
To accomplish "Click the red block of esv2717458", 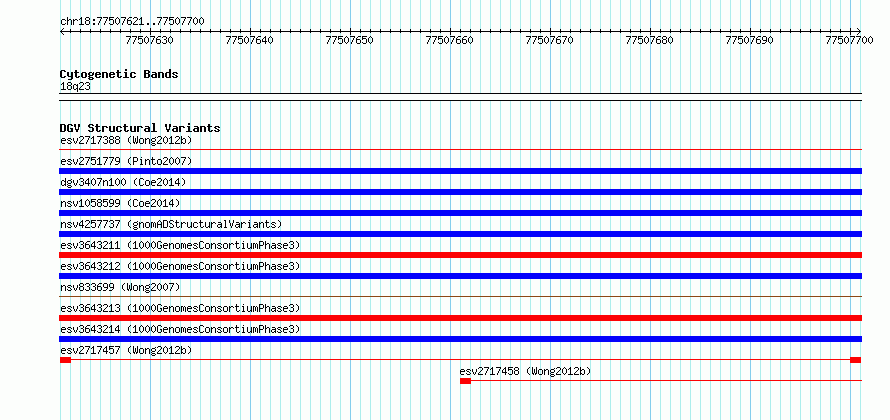I will [x=465, y=381].
